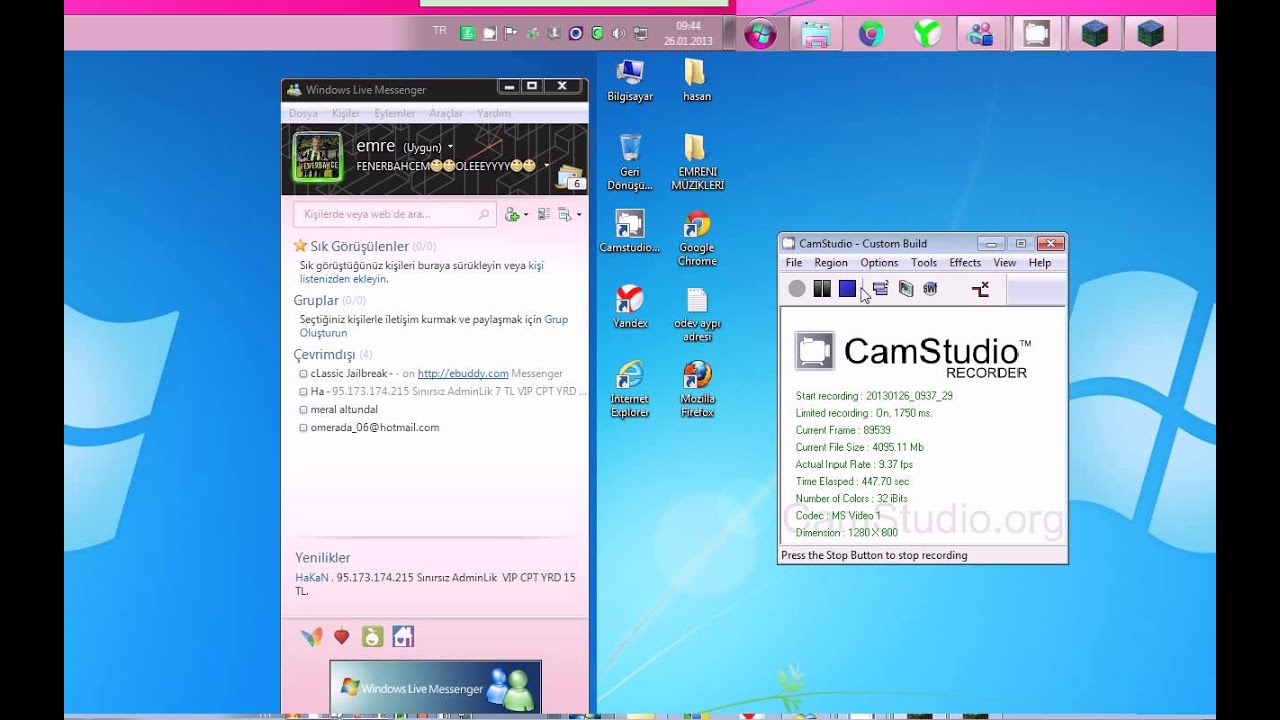Open the Region menu in CamStudio
This screenshot has height=720, width=1280.
[831, 263]
